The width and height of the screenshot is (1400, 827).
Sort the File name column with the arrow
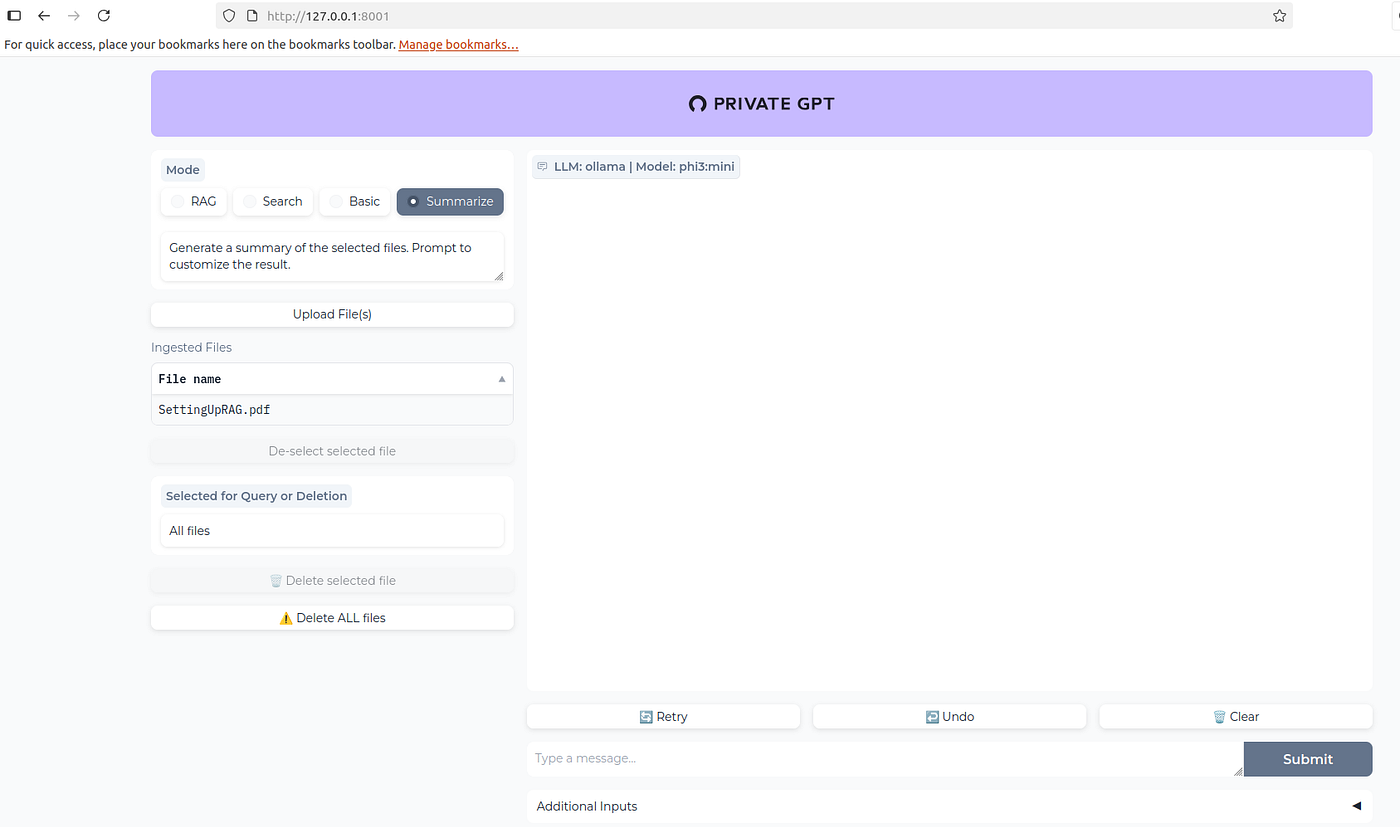click(502, 380)
